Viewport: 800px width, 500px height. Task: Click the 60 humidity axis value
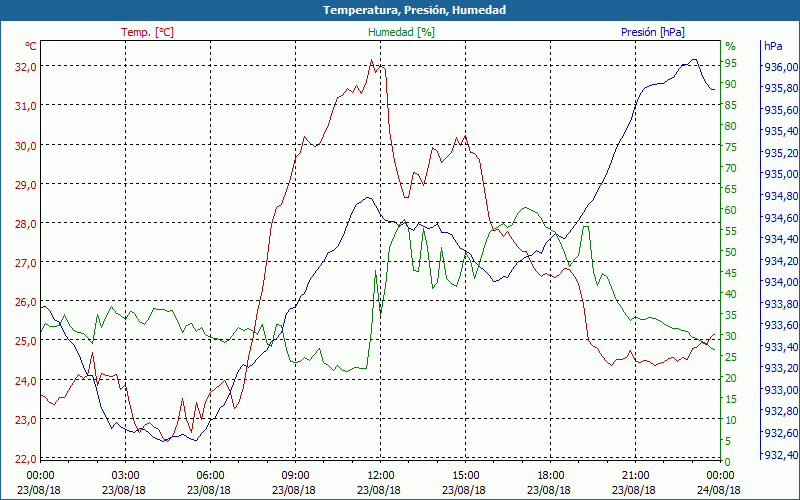(x=731, y=210)
